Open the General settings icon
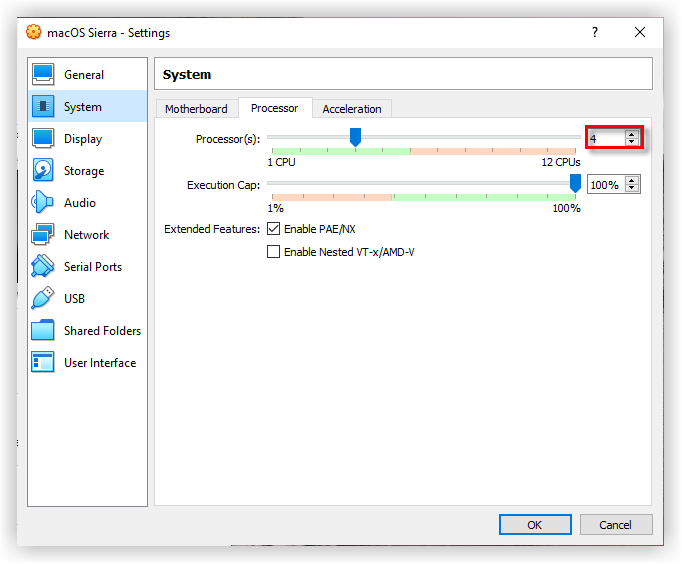 43,75
